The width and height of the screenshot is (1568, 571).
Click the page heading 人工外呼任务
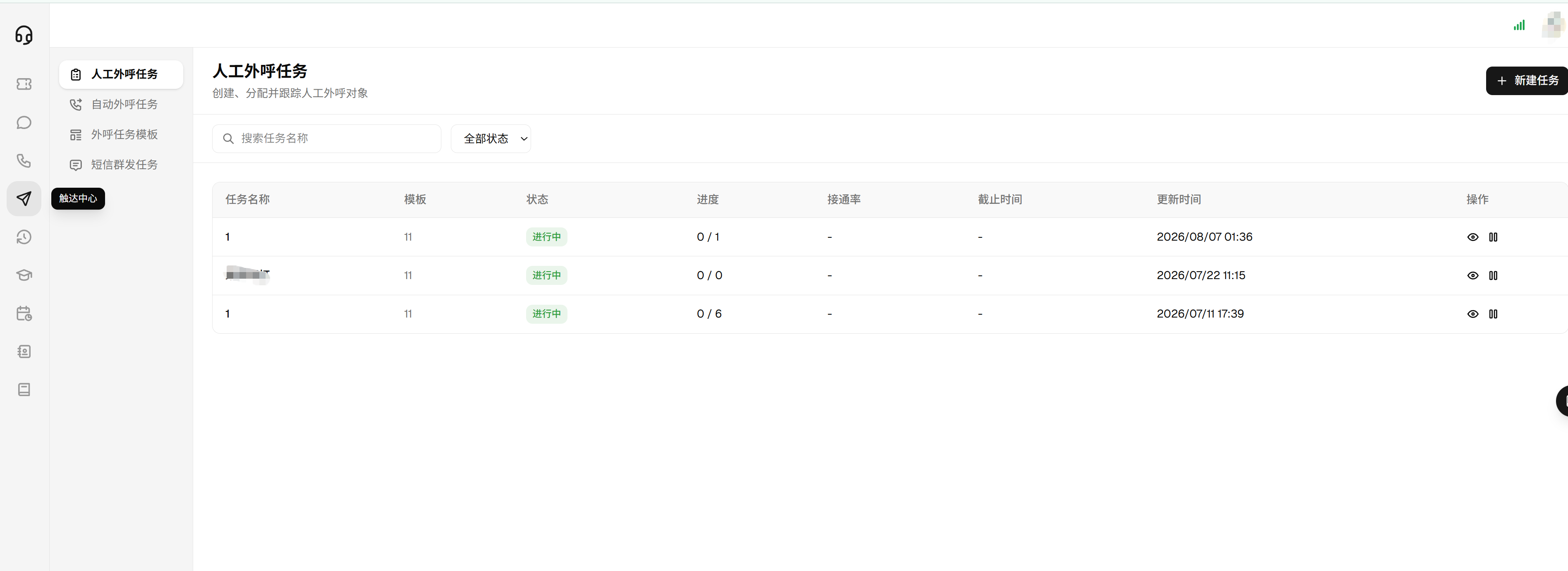[260, 71]
